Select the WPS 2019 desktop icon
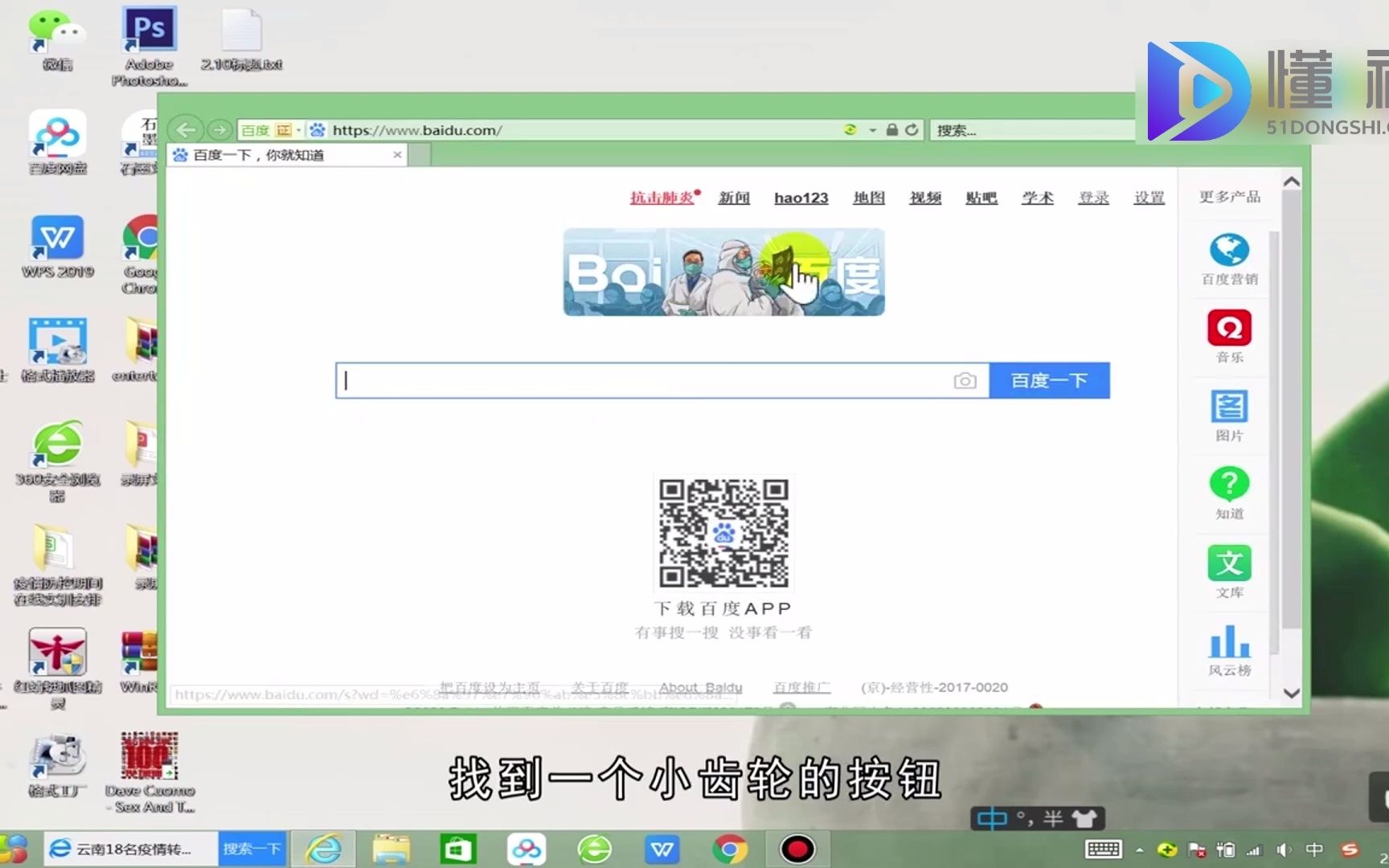 coord(57,247)
